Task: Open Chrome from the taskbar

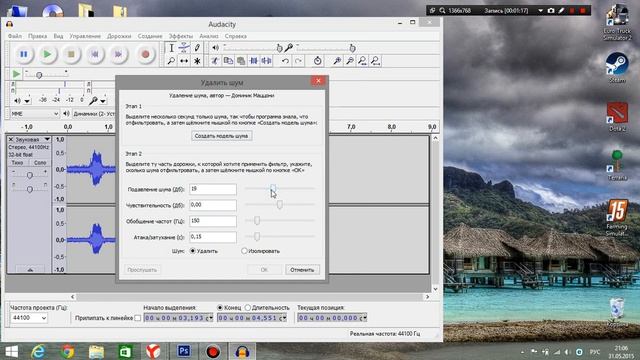Action: click(68, 351)
